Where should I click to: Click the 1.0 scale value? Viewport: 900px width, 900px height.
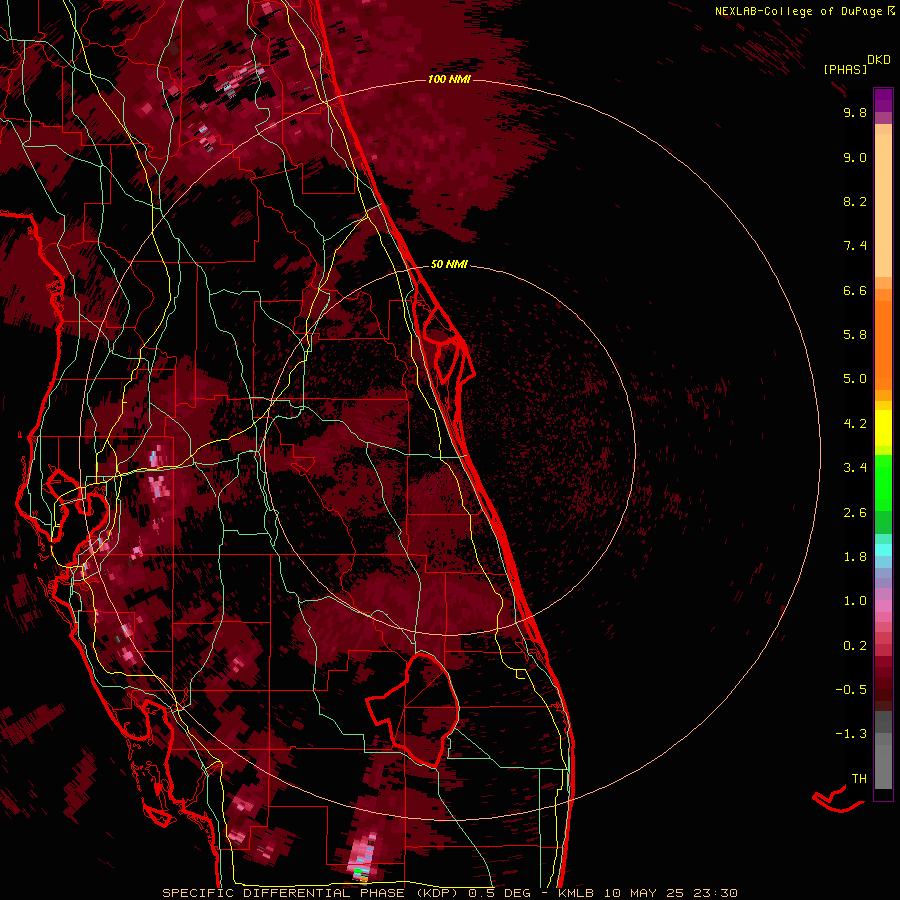tap(855, 602)
